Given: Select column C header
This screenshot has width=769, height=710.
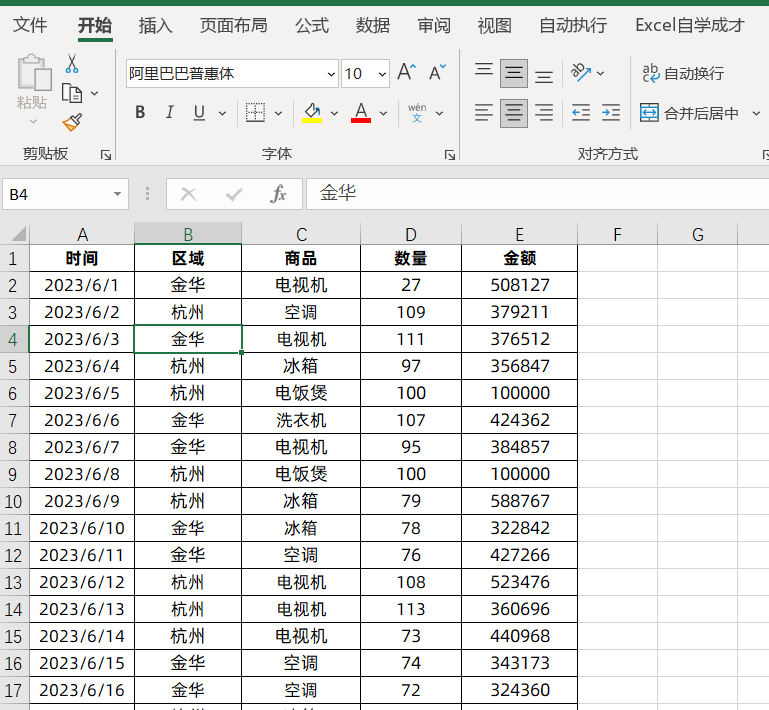Looking at the screenshot, I should point(301,234).
